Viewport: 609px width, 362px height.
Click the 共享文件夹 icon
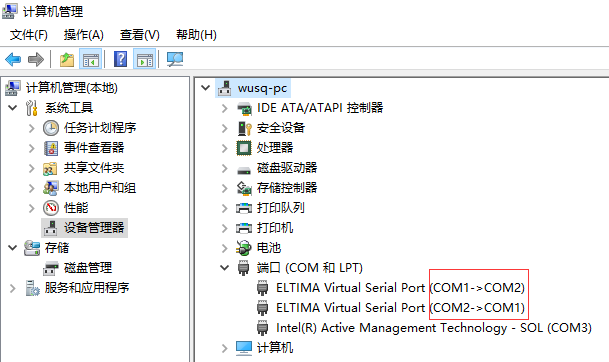[50, 168]
